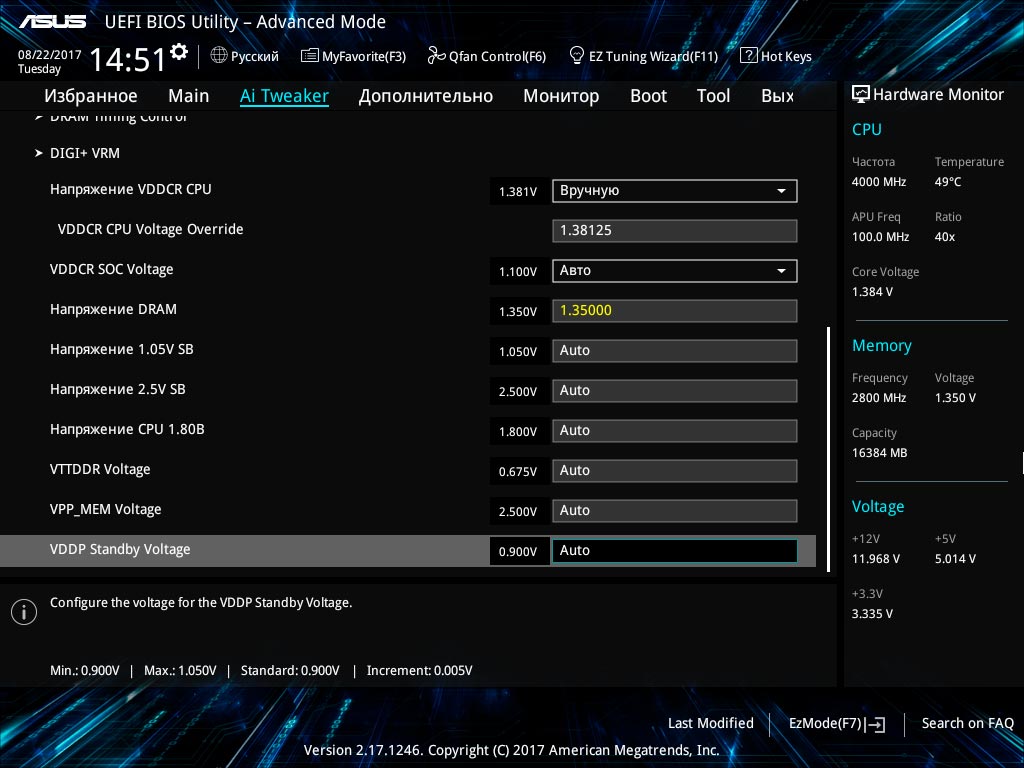
Task: Click the 4000 MHz CPU frequency value
Action: tap(879, 182)
